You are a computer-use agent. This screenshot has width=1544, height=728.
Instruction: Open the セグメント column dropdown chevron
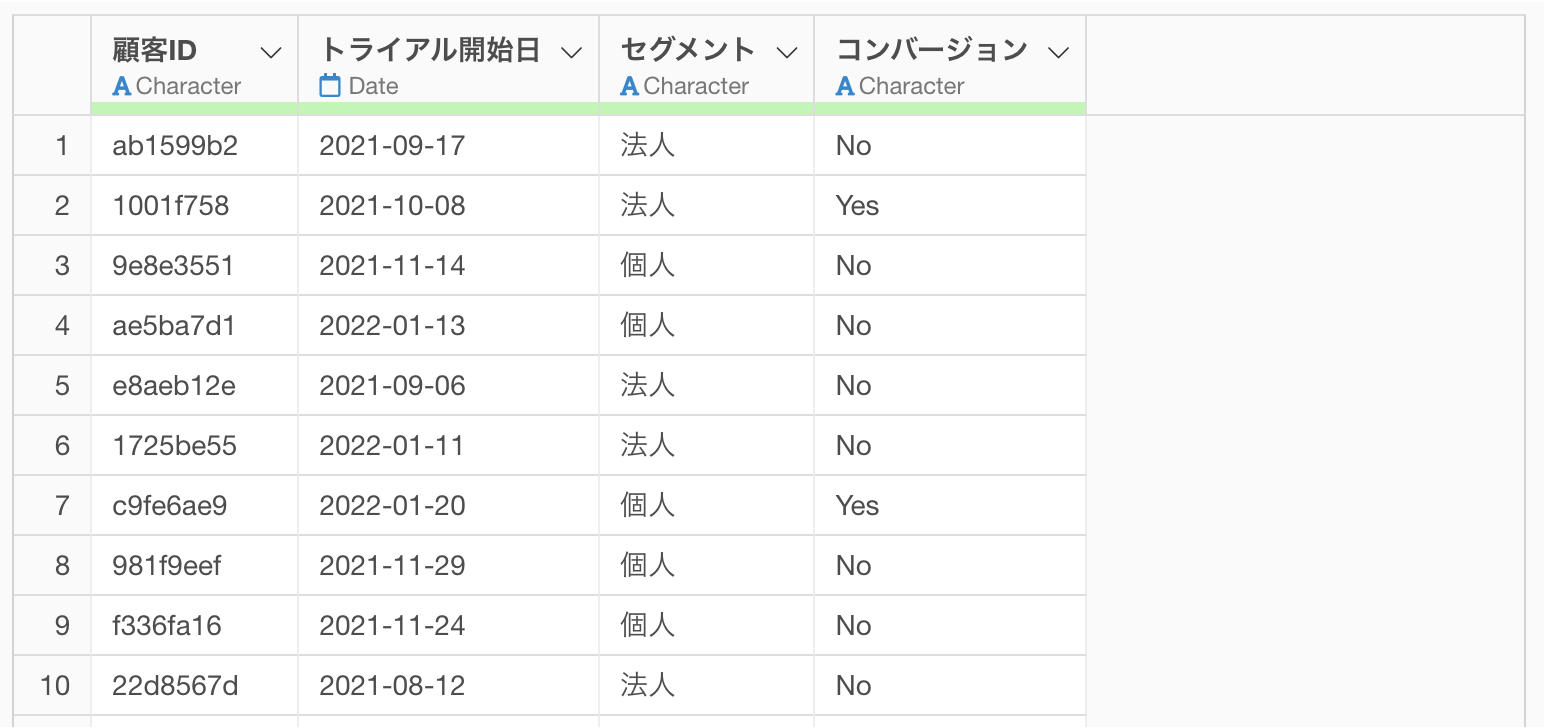coord(787,52)
